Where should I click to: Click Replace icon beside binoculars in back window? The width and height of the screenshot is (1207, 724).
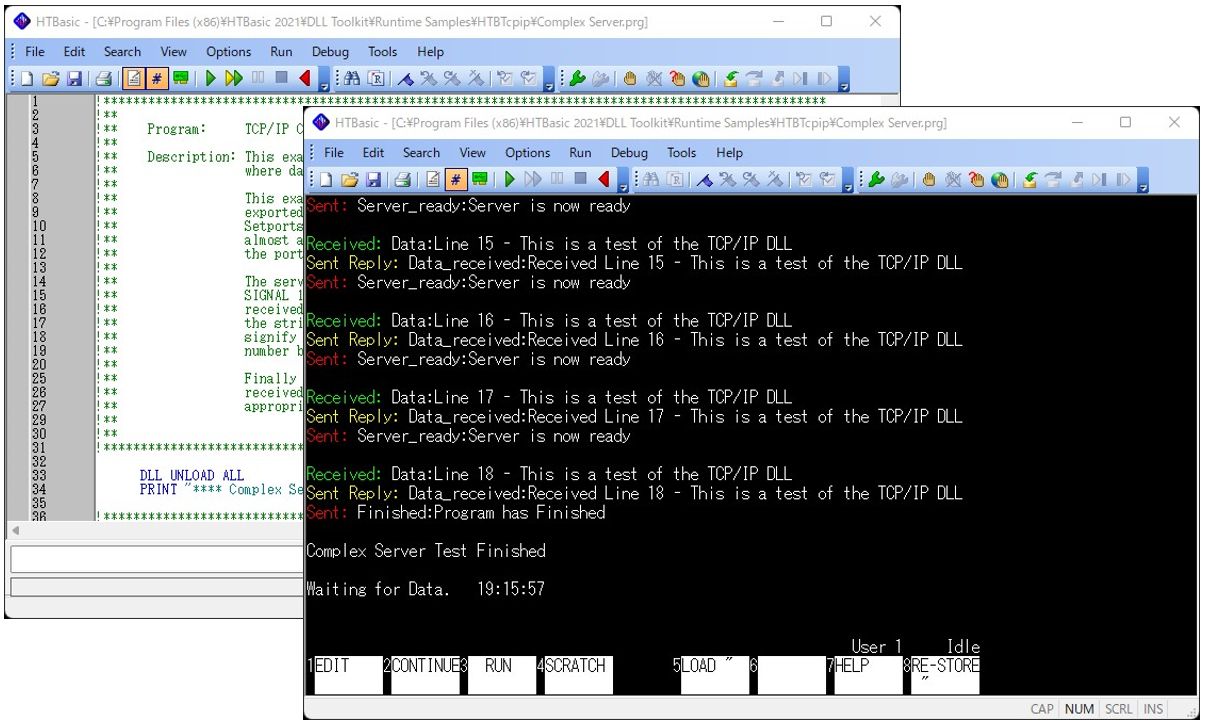coord(376,78)
